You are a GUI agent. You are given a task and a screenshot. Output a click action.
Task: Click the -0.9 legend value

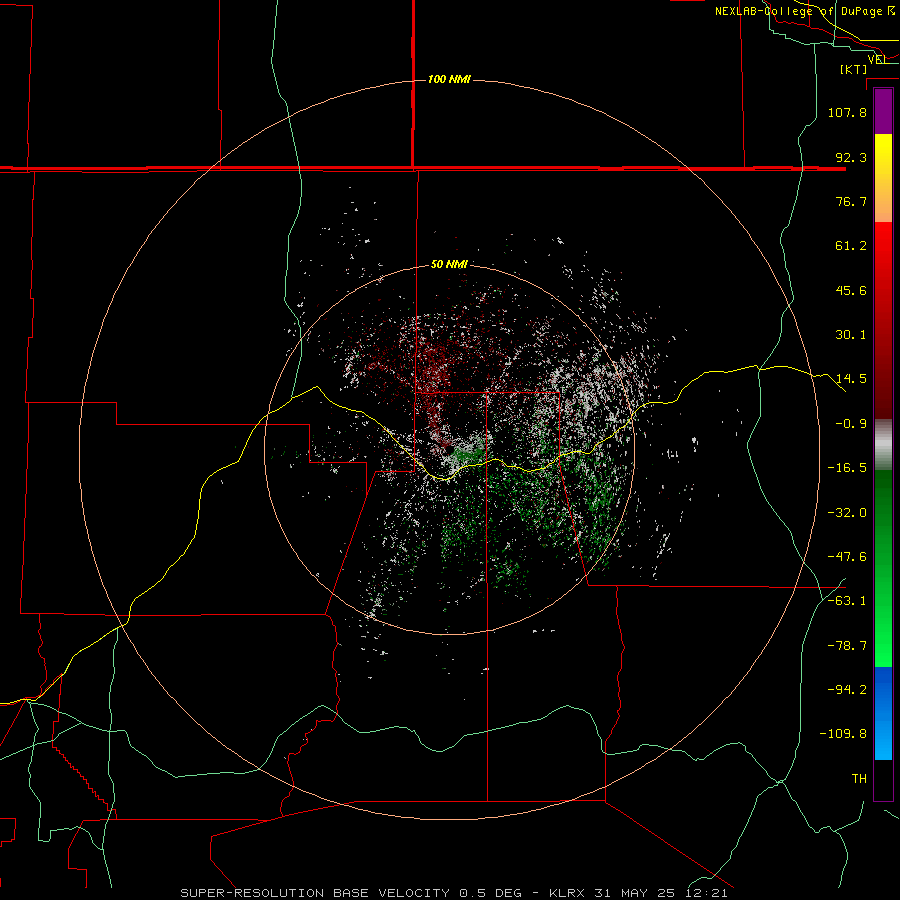851,424
